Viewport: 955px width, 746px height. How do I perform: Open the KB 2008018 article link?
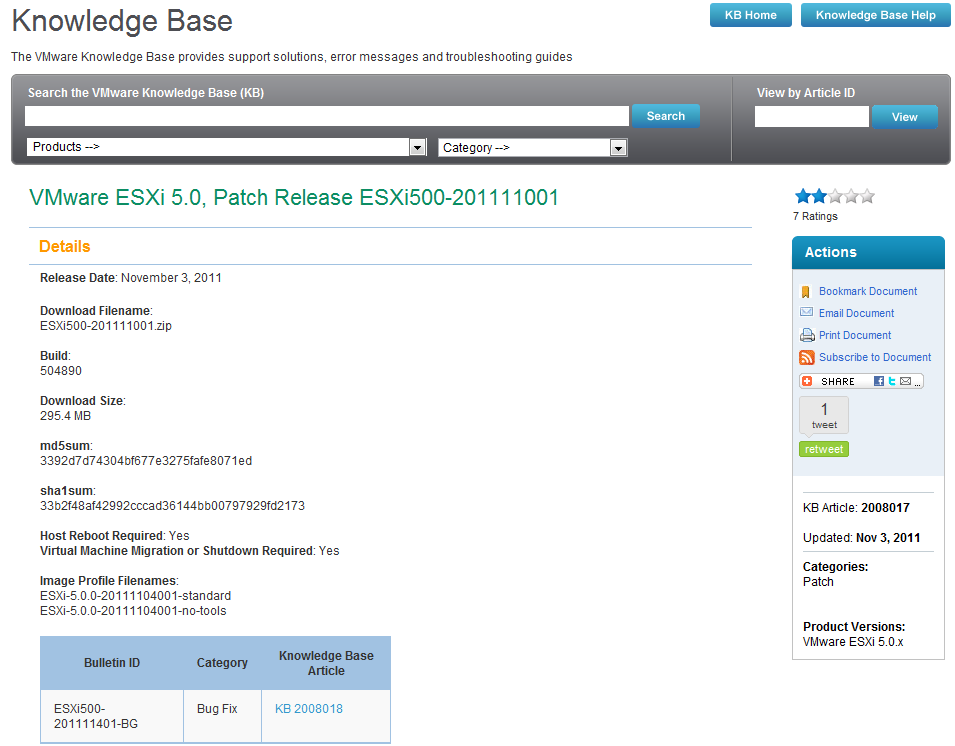(309, 709)
